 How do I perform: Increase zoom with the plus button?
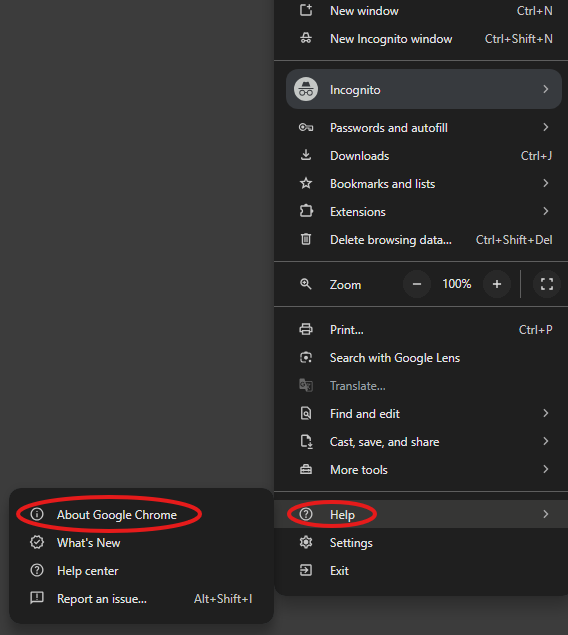(497, 284)
